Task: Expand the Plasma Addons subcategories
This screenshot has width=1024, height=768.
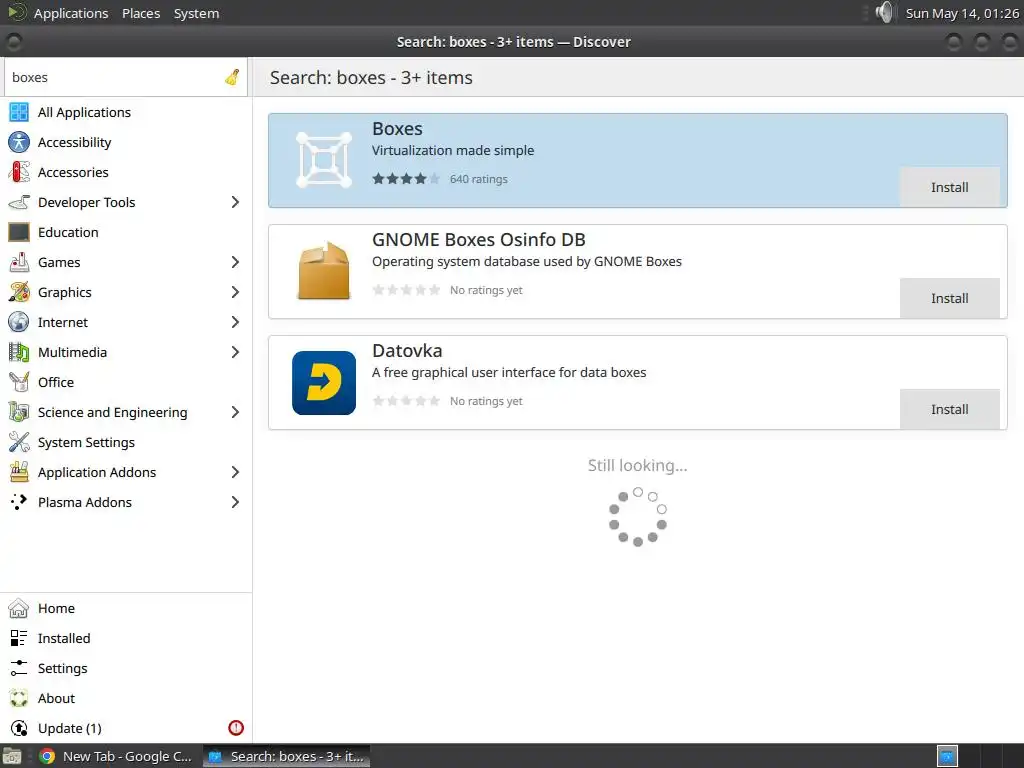Action: click(235, 502)
